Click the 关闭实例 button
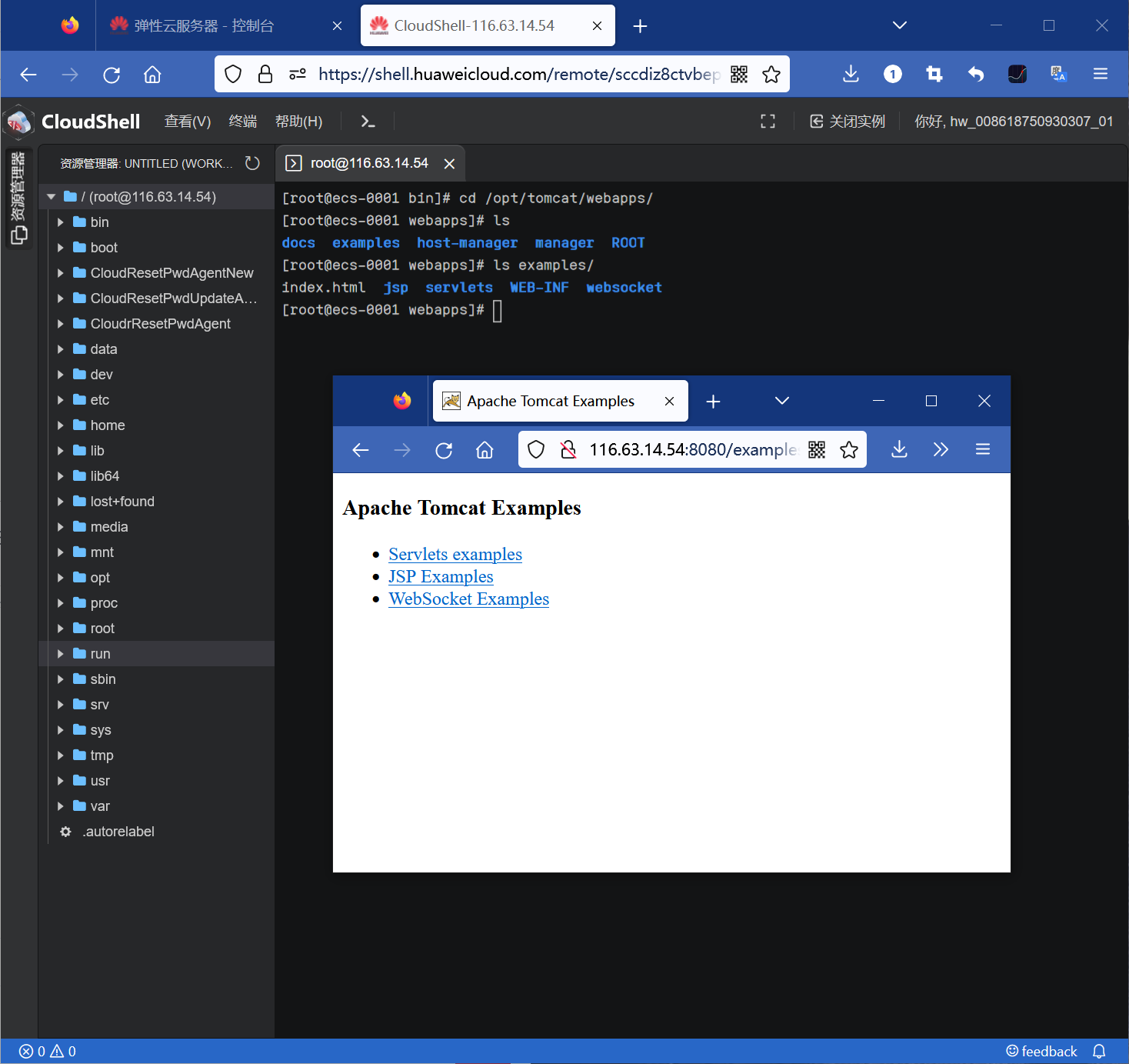1129x1064 pixels. pos(848,122)
